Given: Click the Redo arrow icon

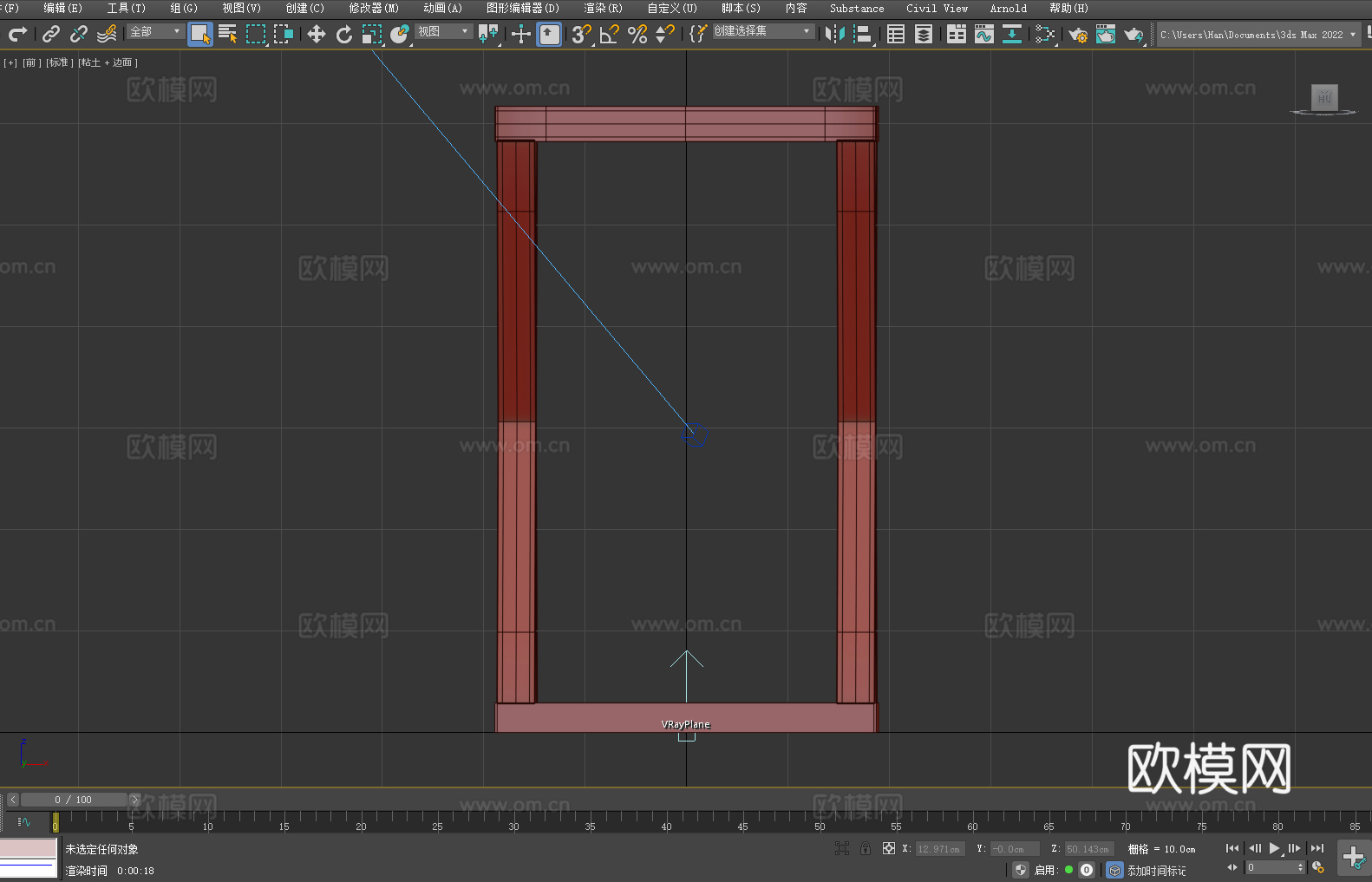Looking at the screenshot, I should tap(17, 34).
